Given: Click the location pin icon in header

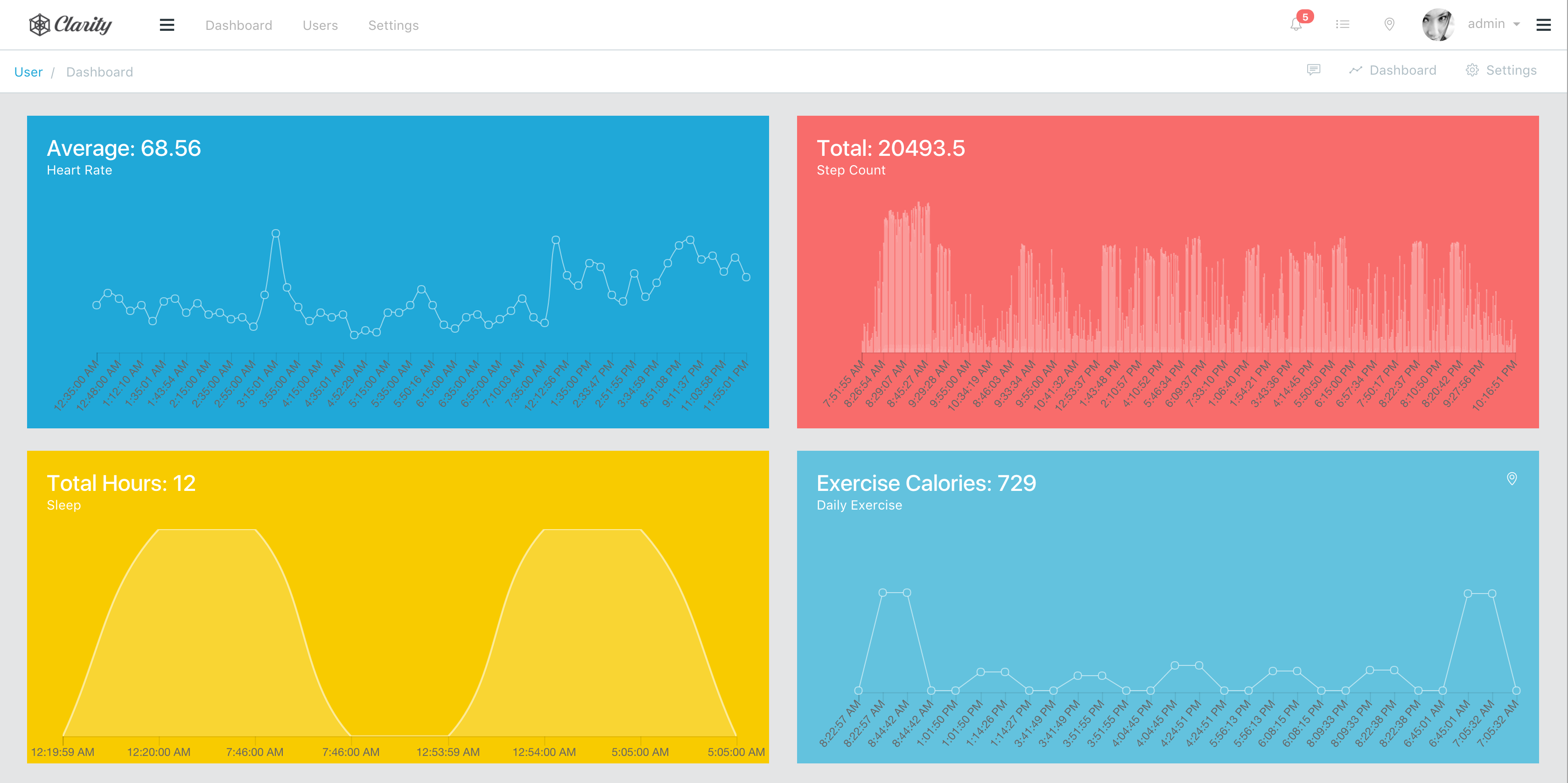Looking at the screenshot, I should (1389, 24).
